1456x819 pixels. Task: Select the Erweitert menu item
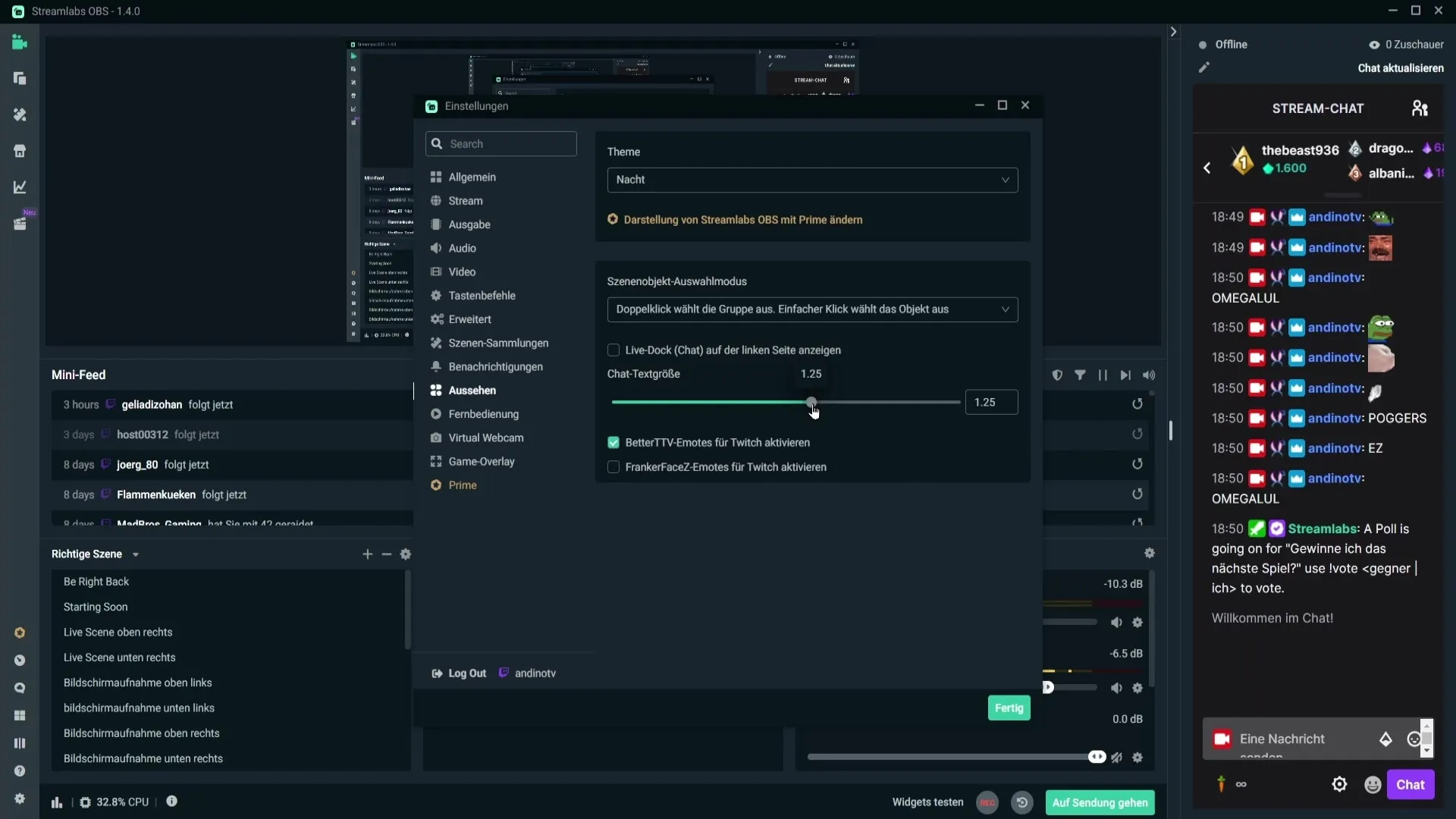point(470,319)
